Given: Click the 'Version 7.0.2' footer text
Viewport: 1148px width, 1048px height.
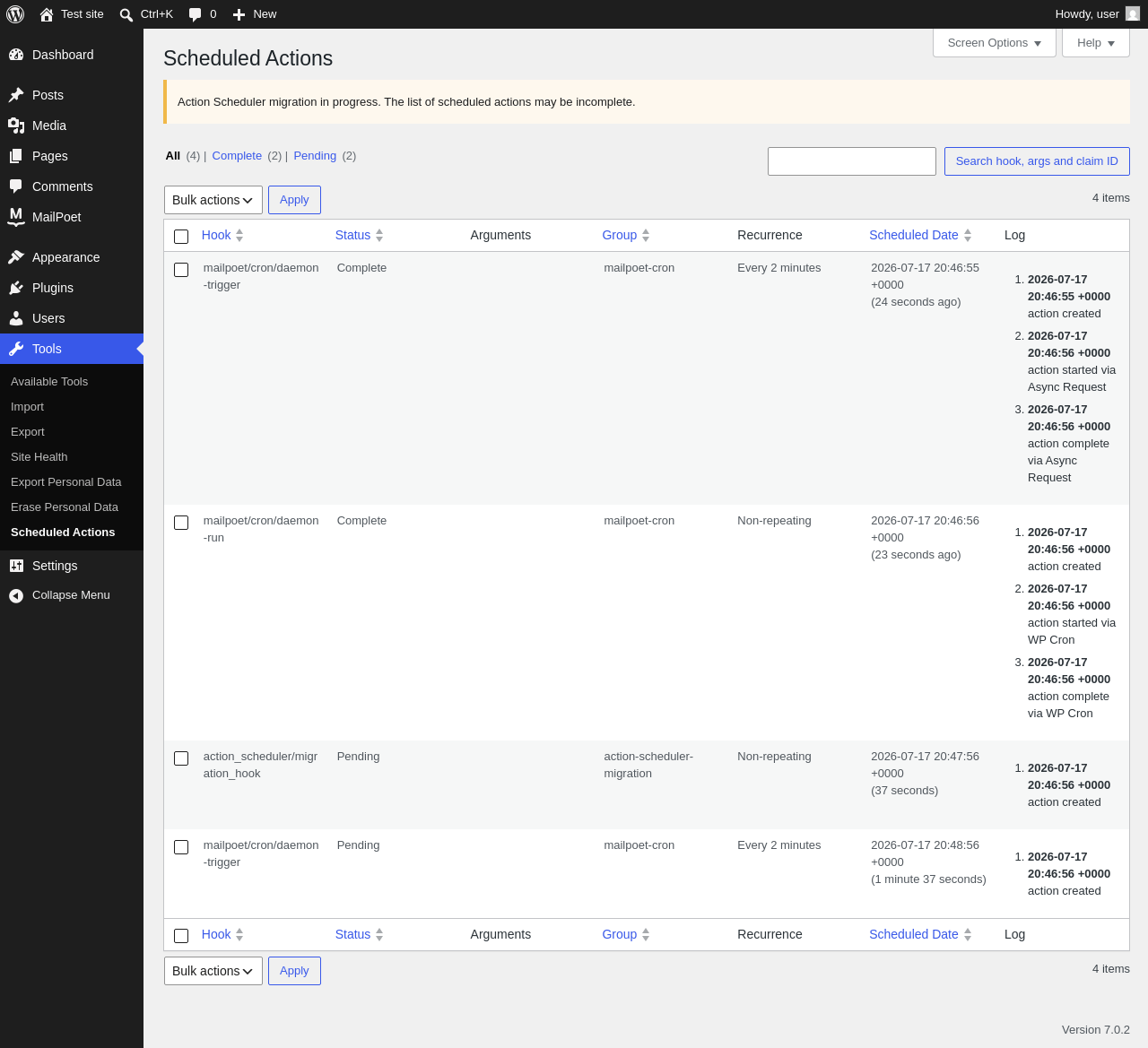Looking at the screenshot, I should (x=1096, y=1030).
